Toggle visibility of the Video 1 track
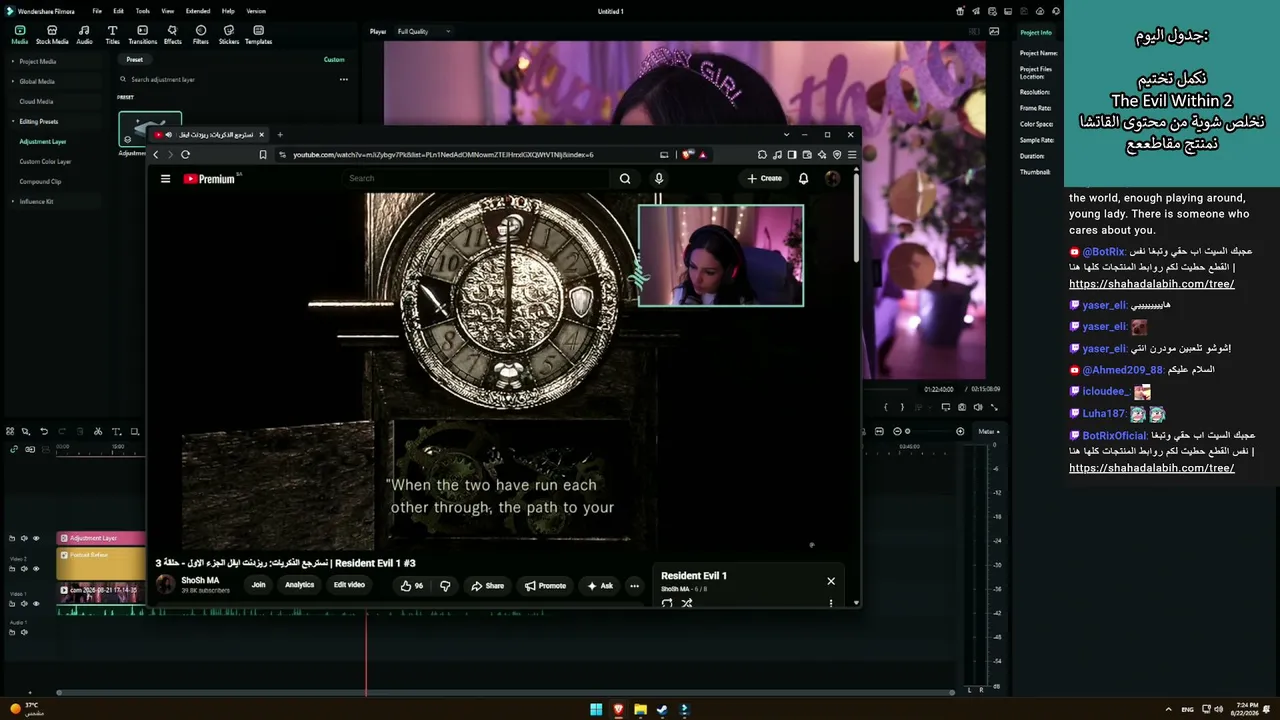Viewport: 1280px width, 720px height. [36, 604]
